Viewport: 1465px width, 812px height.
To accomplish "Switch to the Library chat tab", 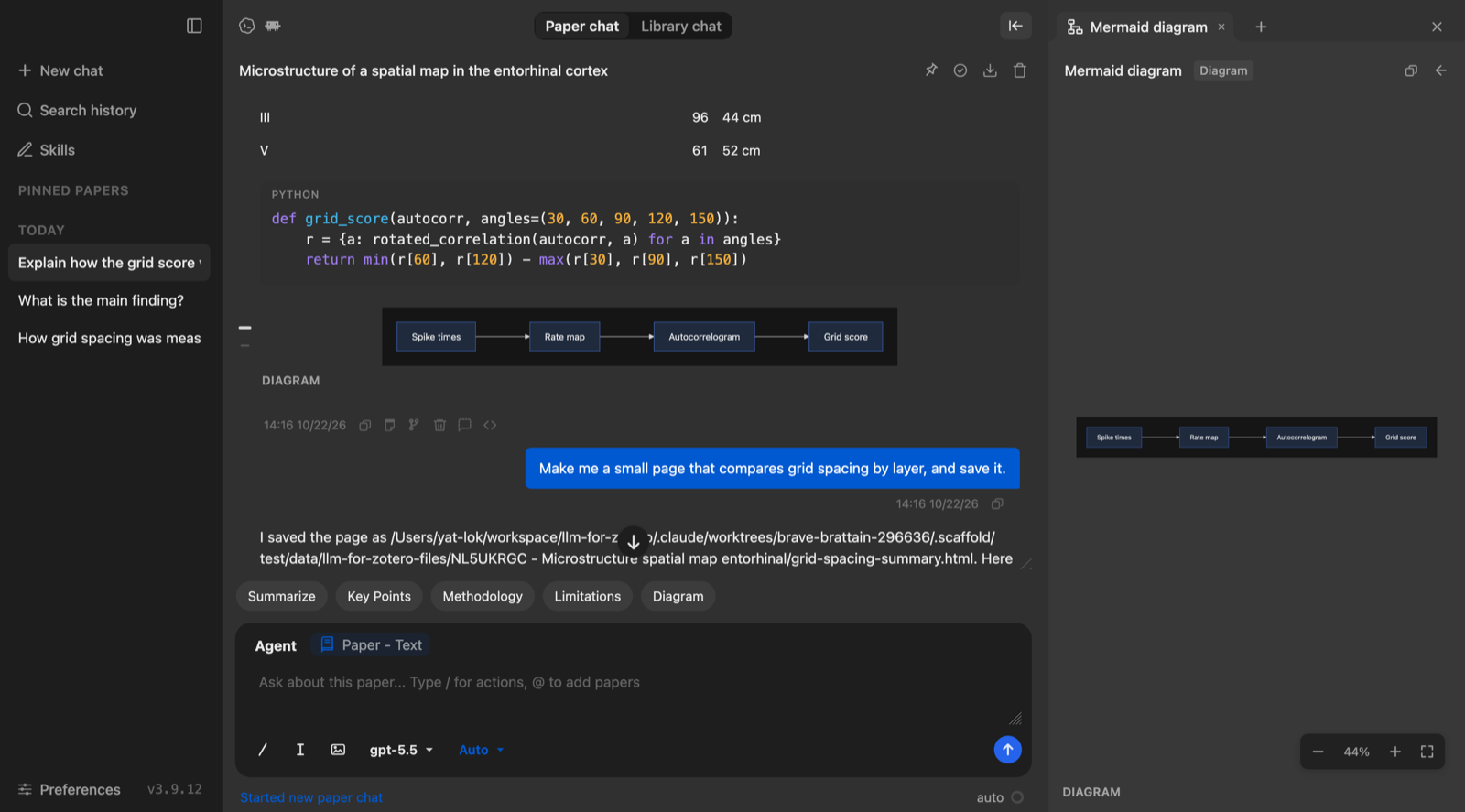I will (681, 27).
